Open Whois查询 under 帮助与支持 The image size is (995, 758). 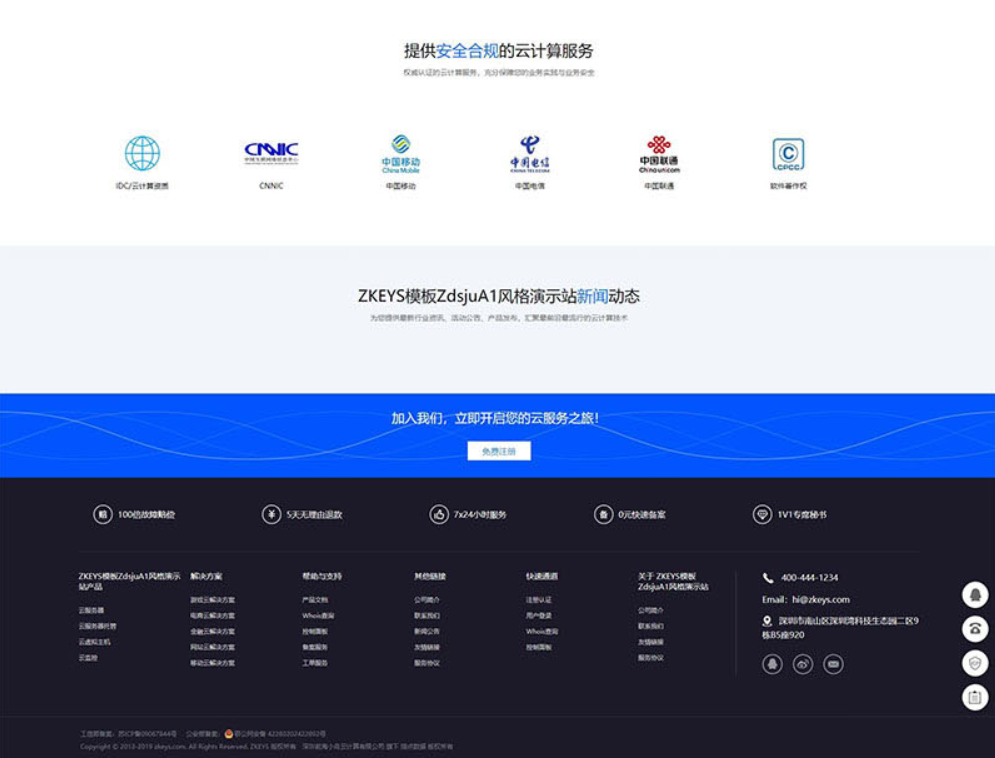(x=318, y=616)
